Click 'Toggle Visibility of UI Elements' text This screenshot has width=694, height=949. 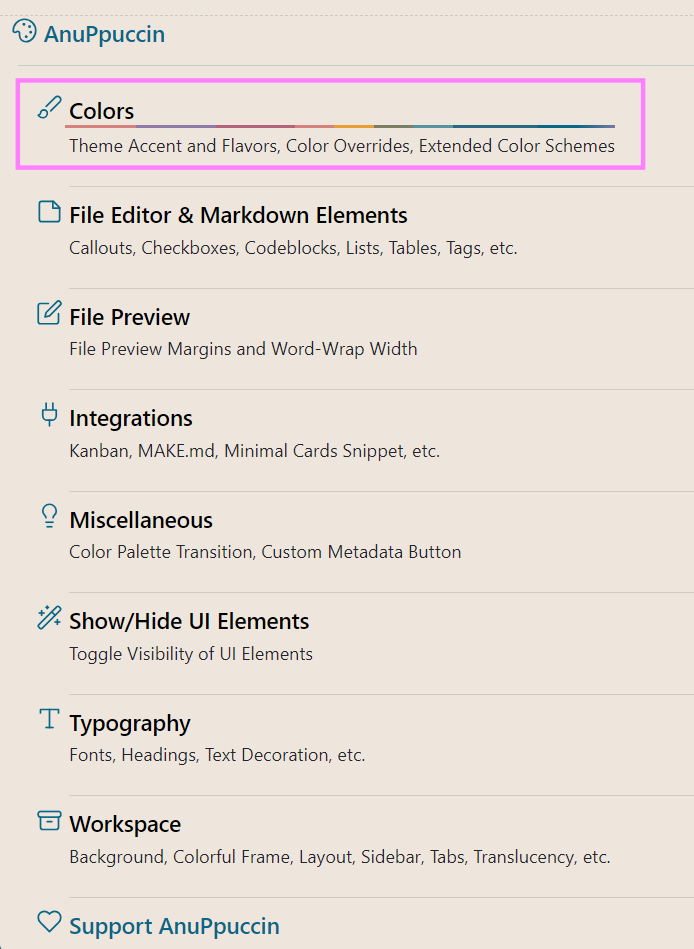191,654
